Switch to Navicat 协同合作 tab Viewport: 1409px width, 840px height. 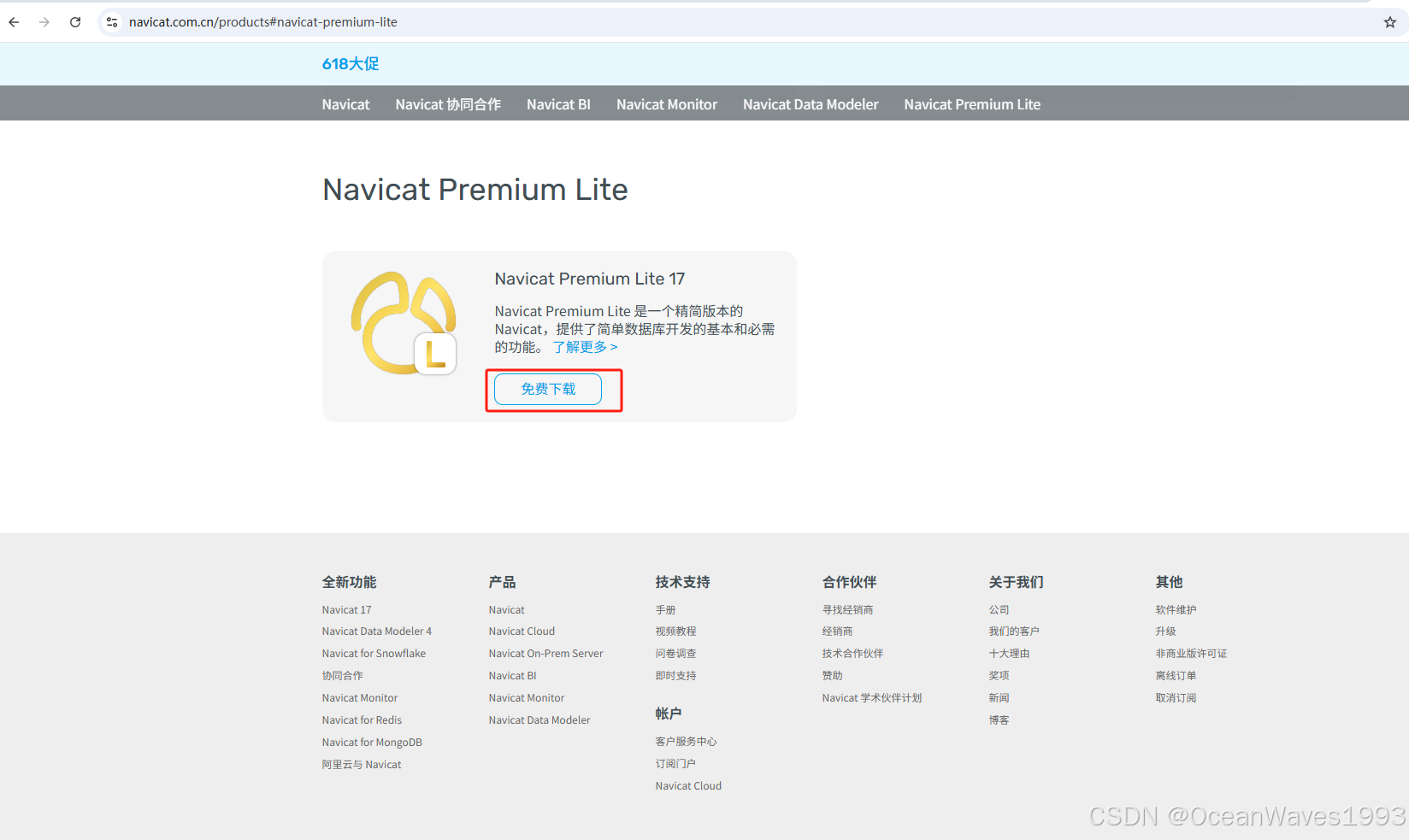[448, 104]
